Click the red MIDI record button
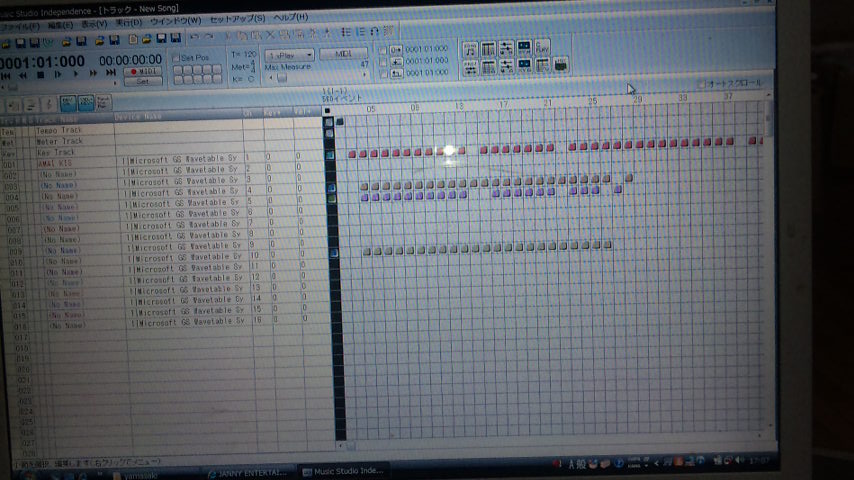The height and width of the screenshot is (480, 854). [143, 72]
